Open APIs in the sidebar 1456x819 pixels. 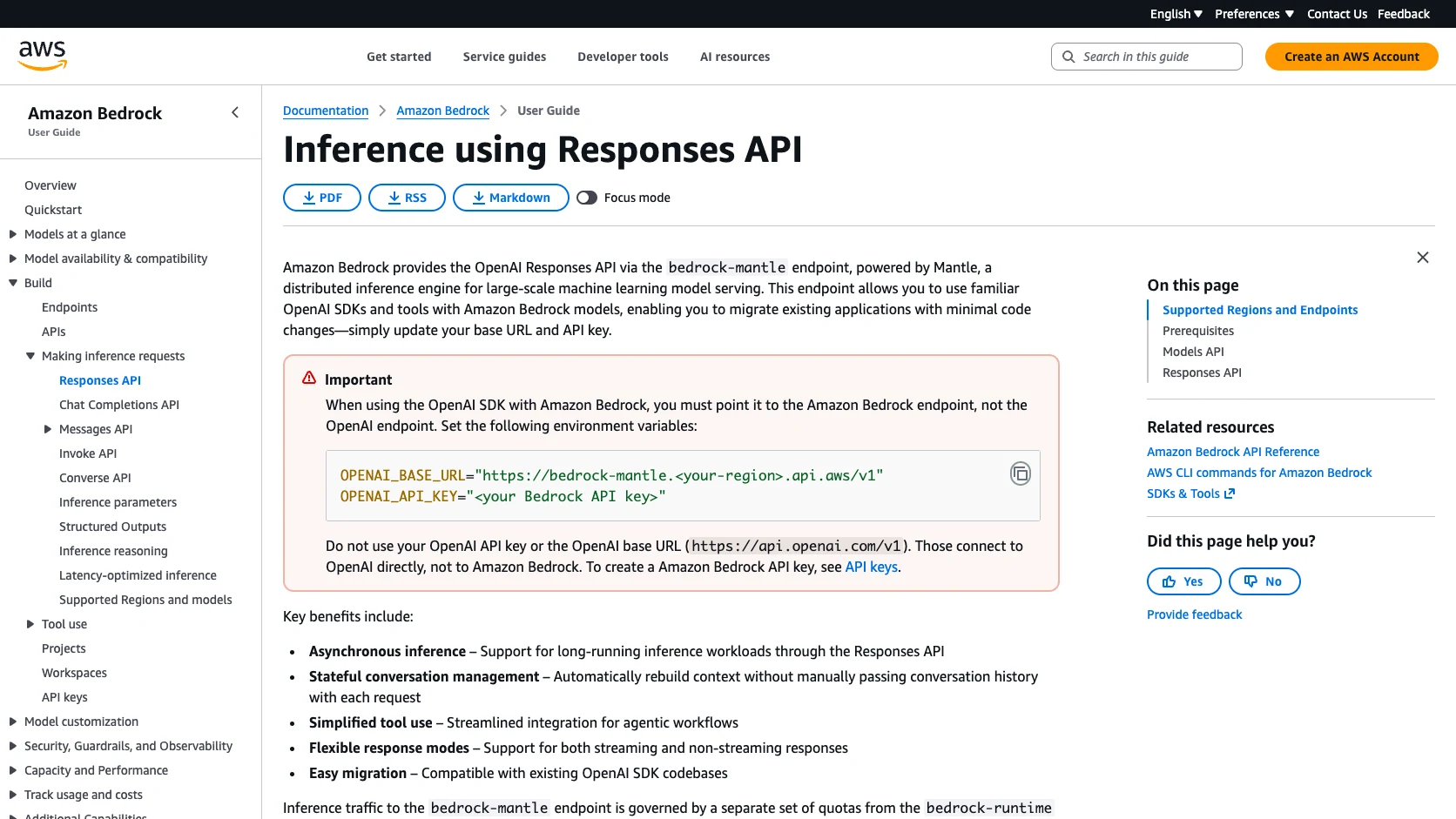pyautogui.click(x=54, y=332)
